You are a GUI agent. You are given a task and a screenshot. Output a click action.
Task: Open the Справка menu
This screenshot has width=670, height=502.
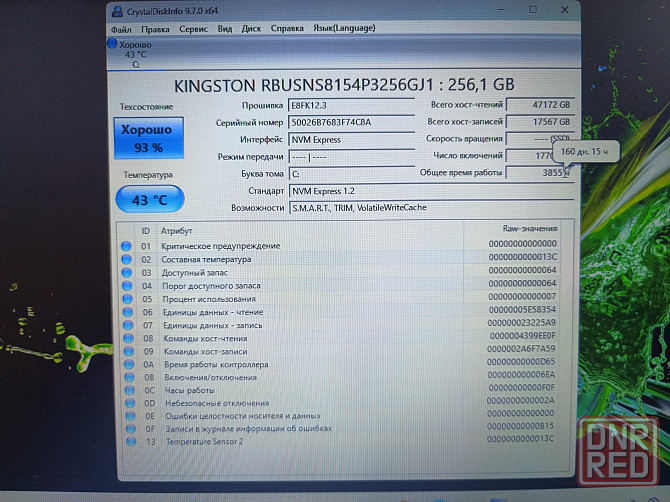point(287,28)
